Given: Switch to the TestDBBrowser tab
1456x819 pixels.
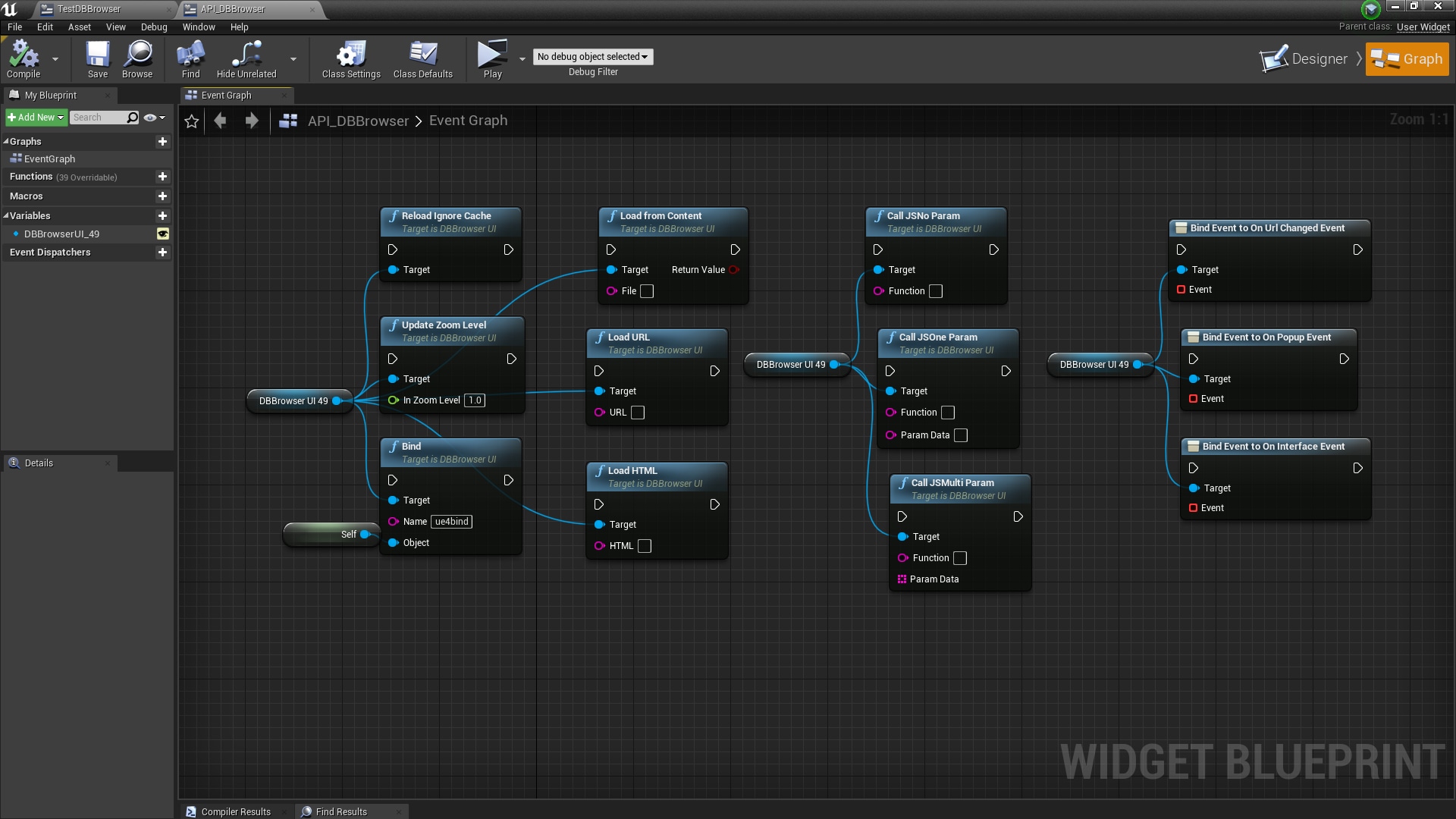Looking at the screenshot, I should tap(89, 9).
